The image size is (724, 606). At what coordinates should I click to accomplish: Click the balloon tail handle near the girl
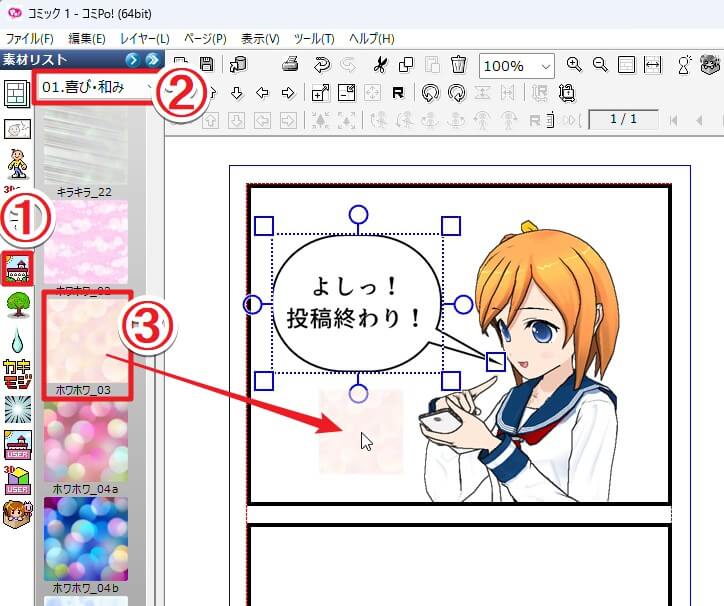click(x=495, y=361)
